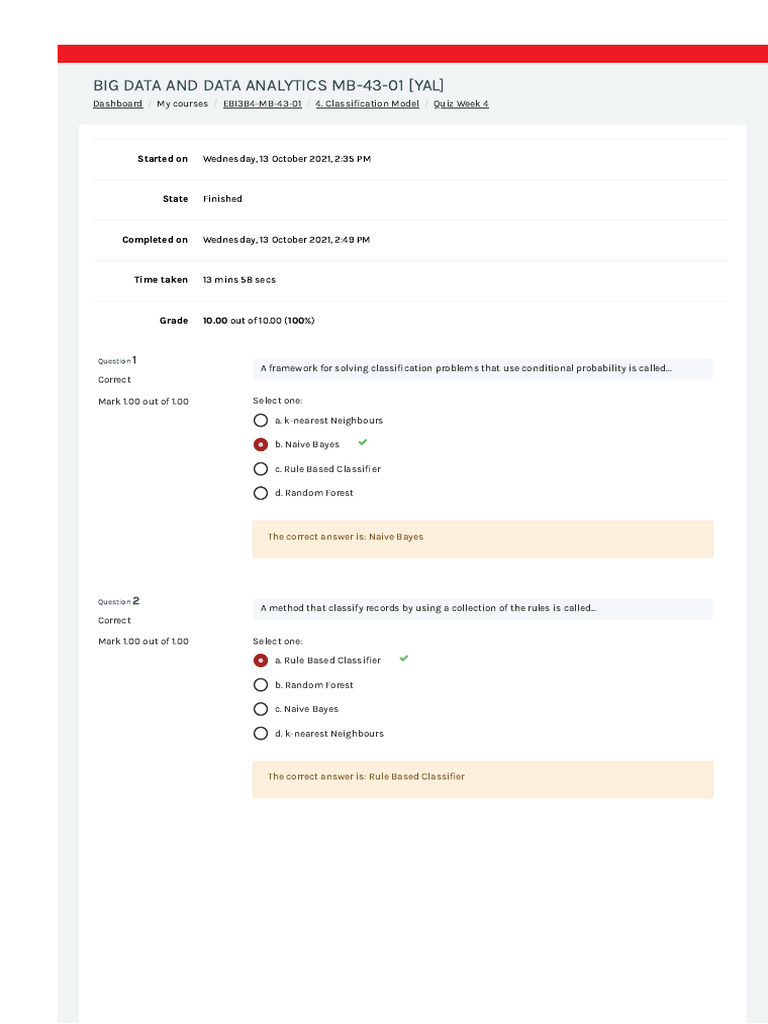Screen dimensions: 768x1024
Task: Click the My courses breadcrumb item
Action: [x=183, y=104]
